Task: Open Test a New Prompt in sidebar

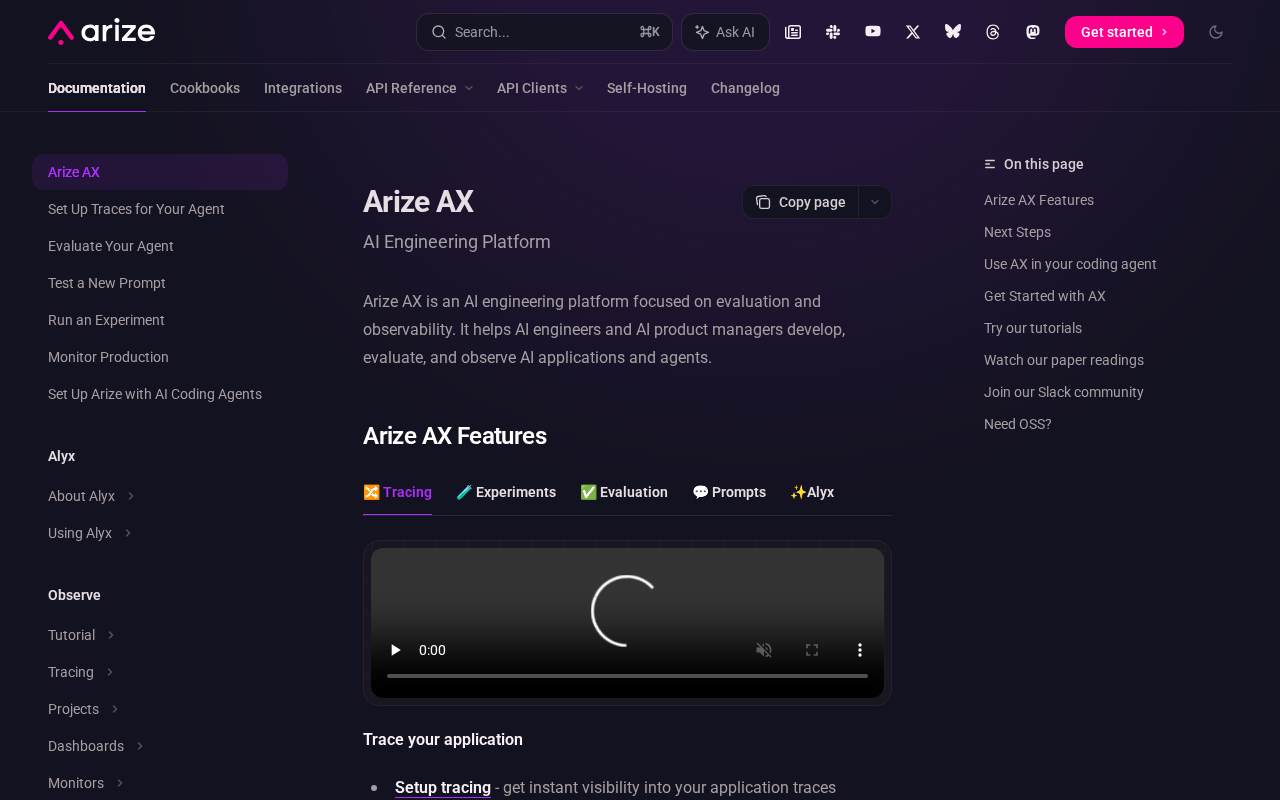Action: click(x=107, y=283)
